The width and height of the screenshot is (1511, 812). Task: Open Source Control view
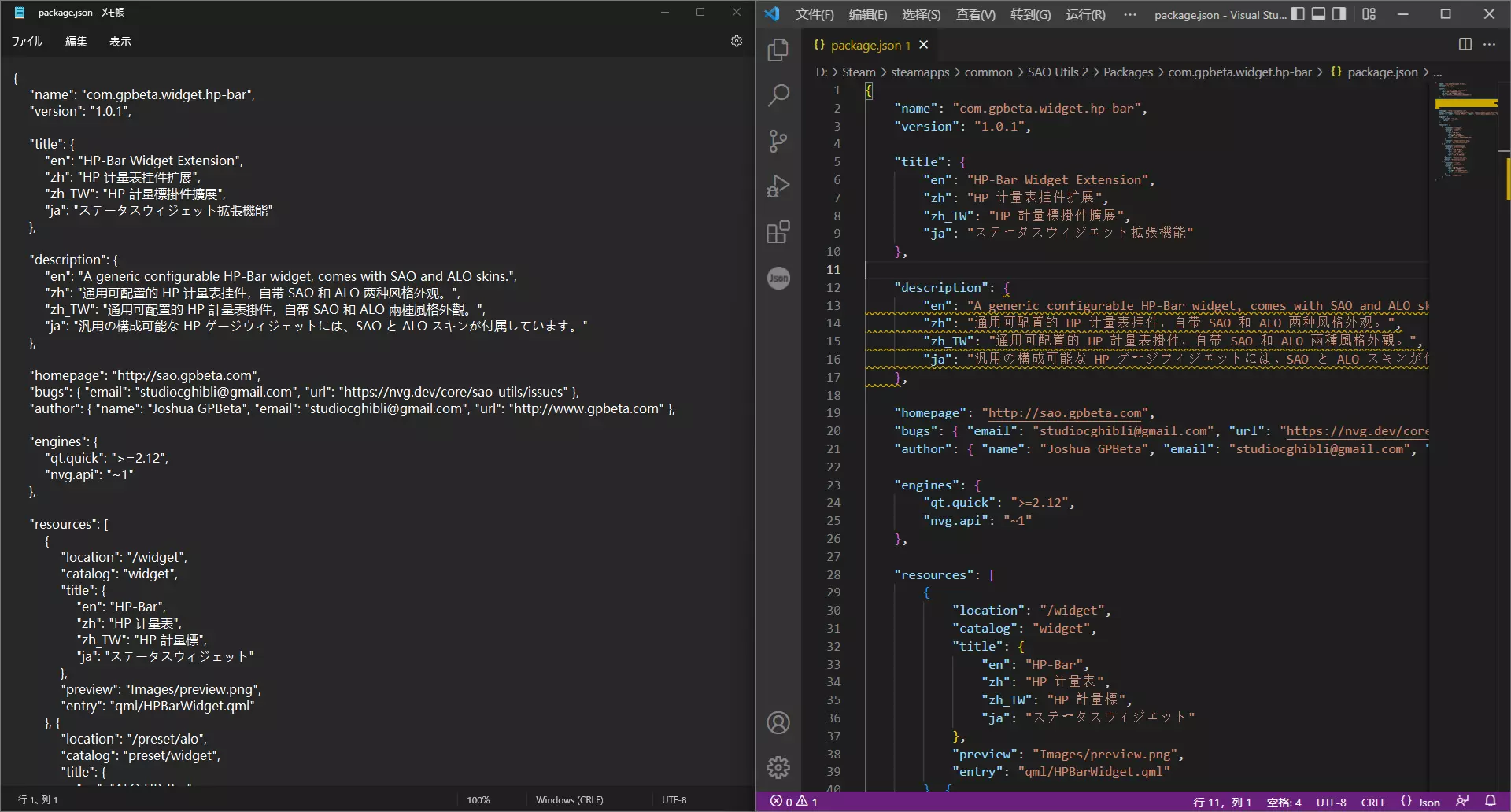click(778, 141)
